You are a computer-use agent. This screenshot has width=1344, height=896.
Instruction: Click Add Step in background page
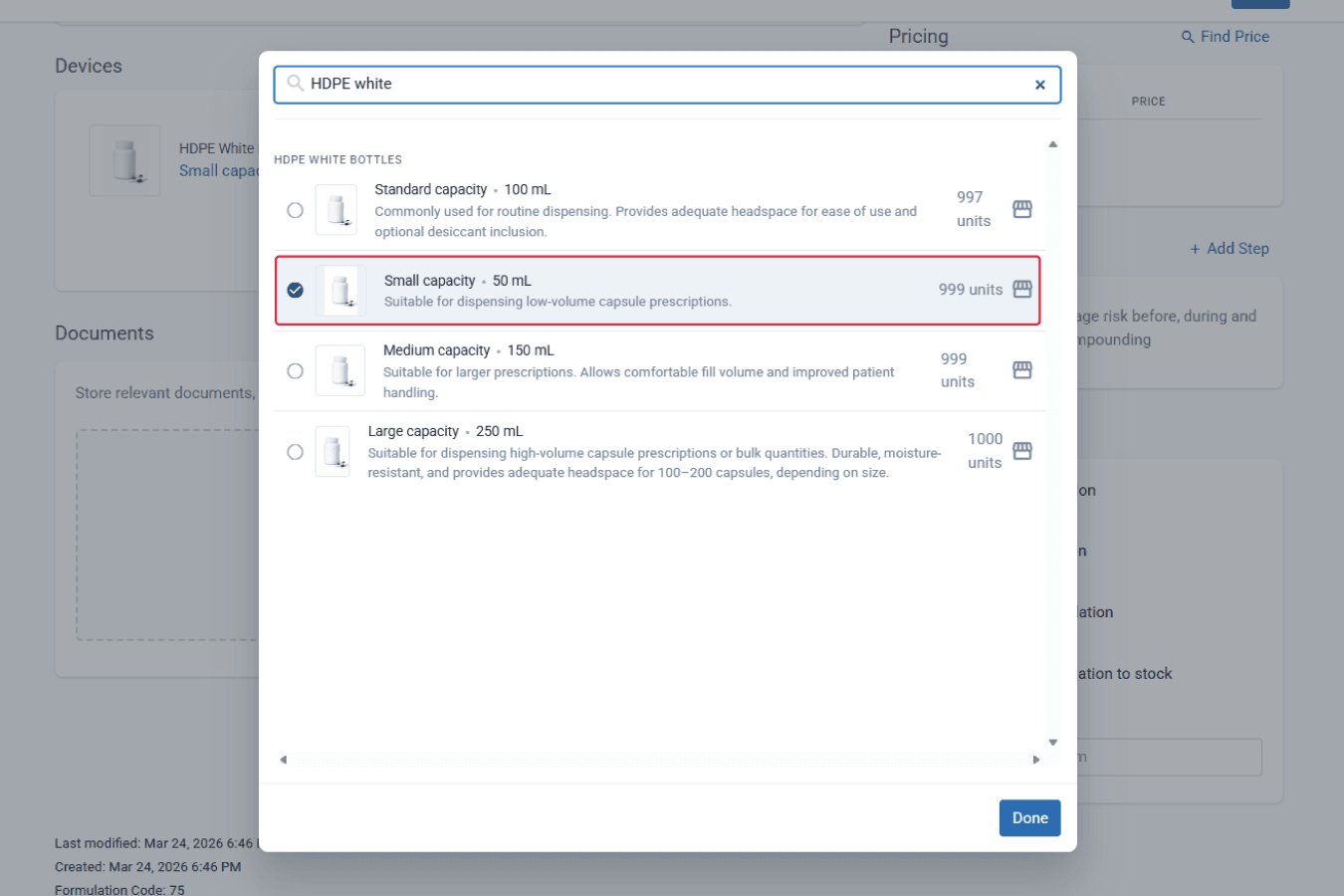(1230, 249)
